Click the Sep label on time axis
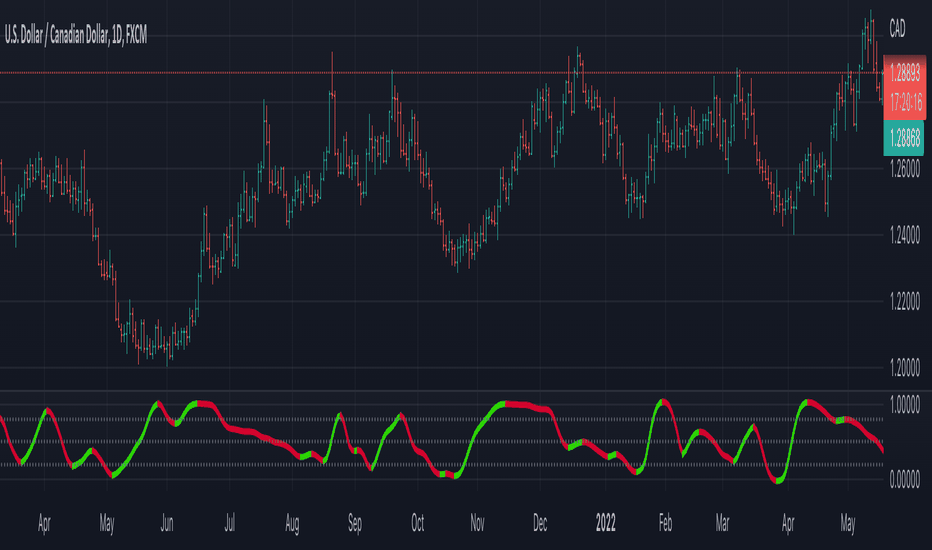Screen dimensions: 932x550 (x=355, y=523)
